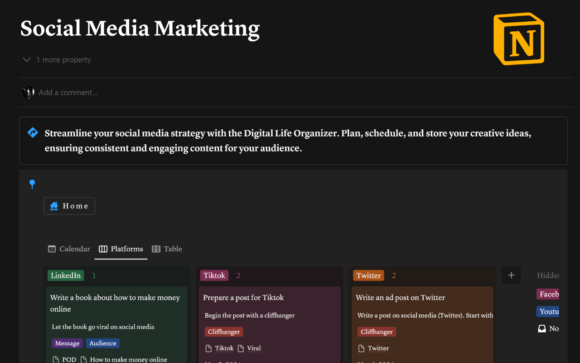
Task: Click the Twitter group count '2'
Action: (394, 275)
